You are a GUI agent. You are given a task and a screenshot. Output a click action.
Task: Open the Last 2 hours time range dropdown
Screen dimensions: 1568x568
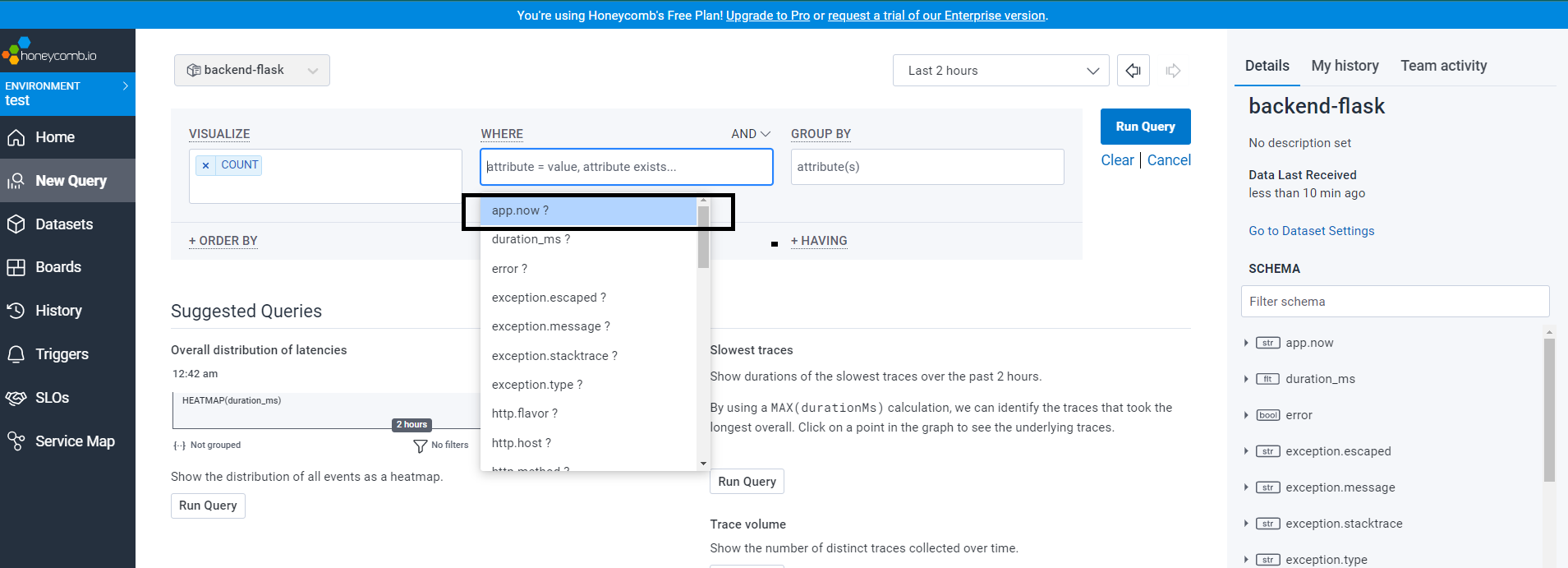click(x=1000, y=71)
